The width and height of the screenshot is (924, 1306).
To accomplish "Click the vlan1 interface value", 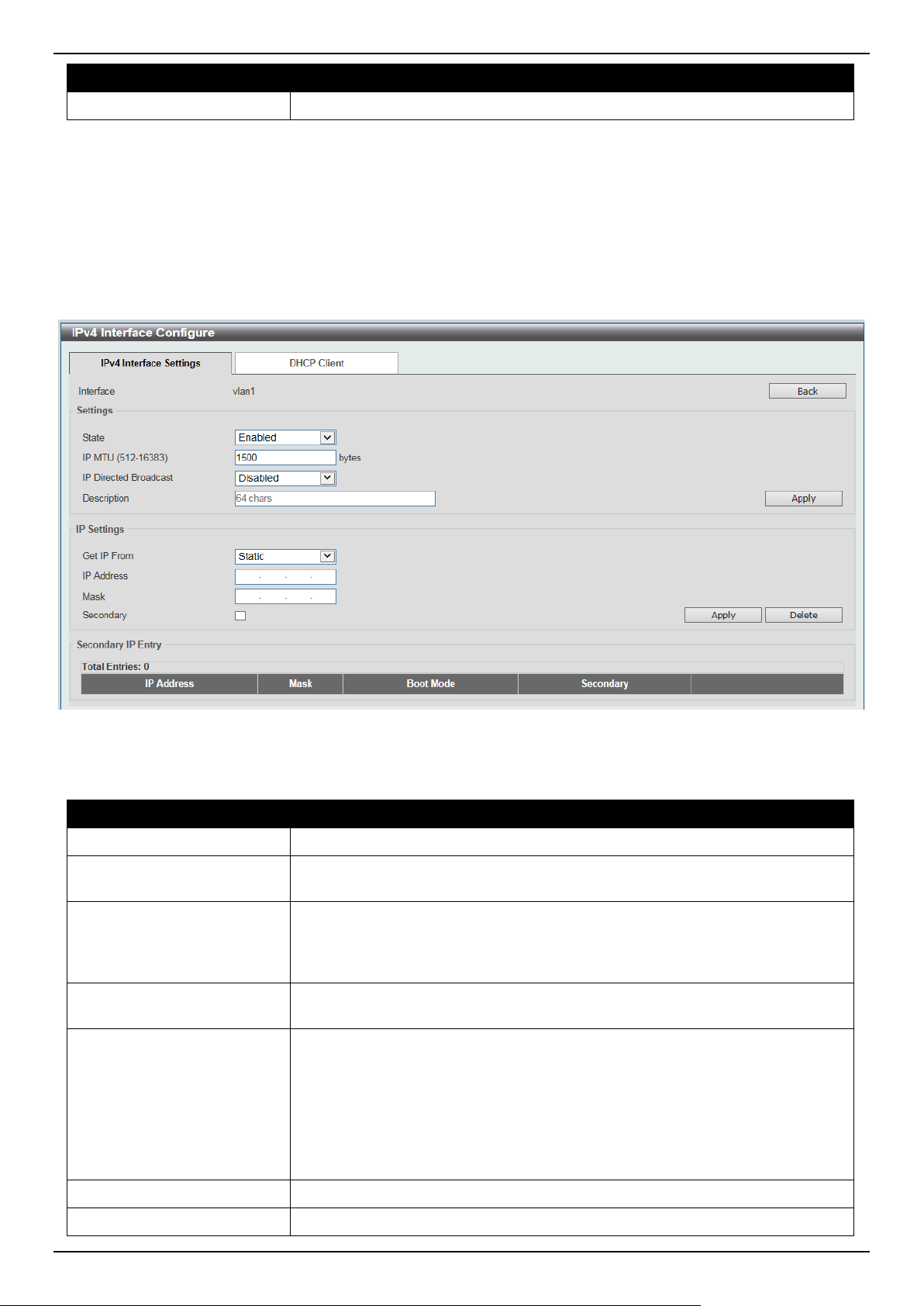I will [x=243, y=392].
